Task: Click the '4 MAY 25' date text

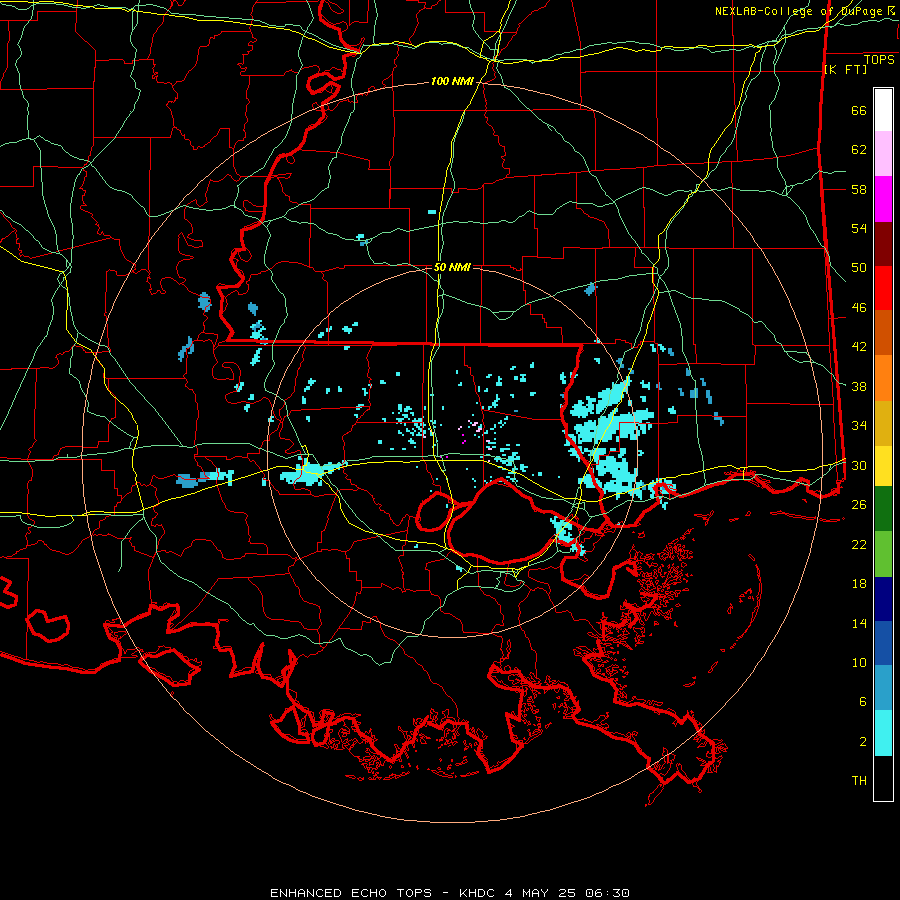Action: click(x=541, y=893)
